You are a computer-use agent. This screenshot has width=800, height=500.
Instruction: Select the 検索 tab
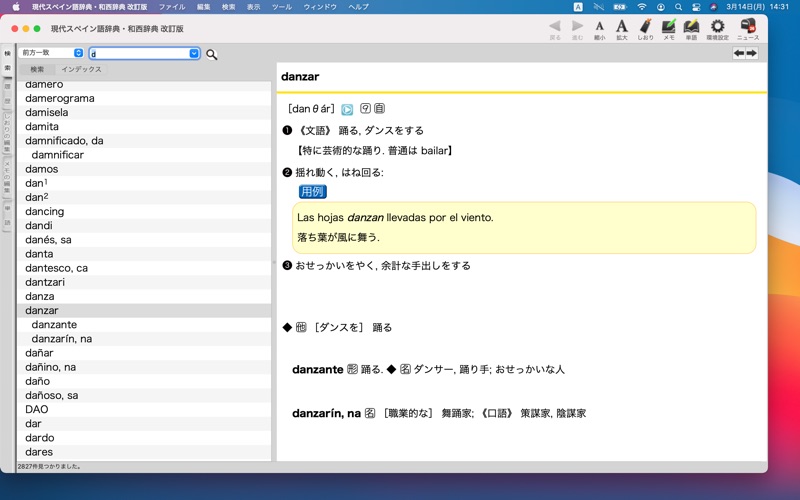37,70
